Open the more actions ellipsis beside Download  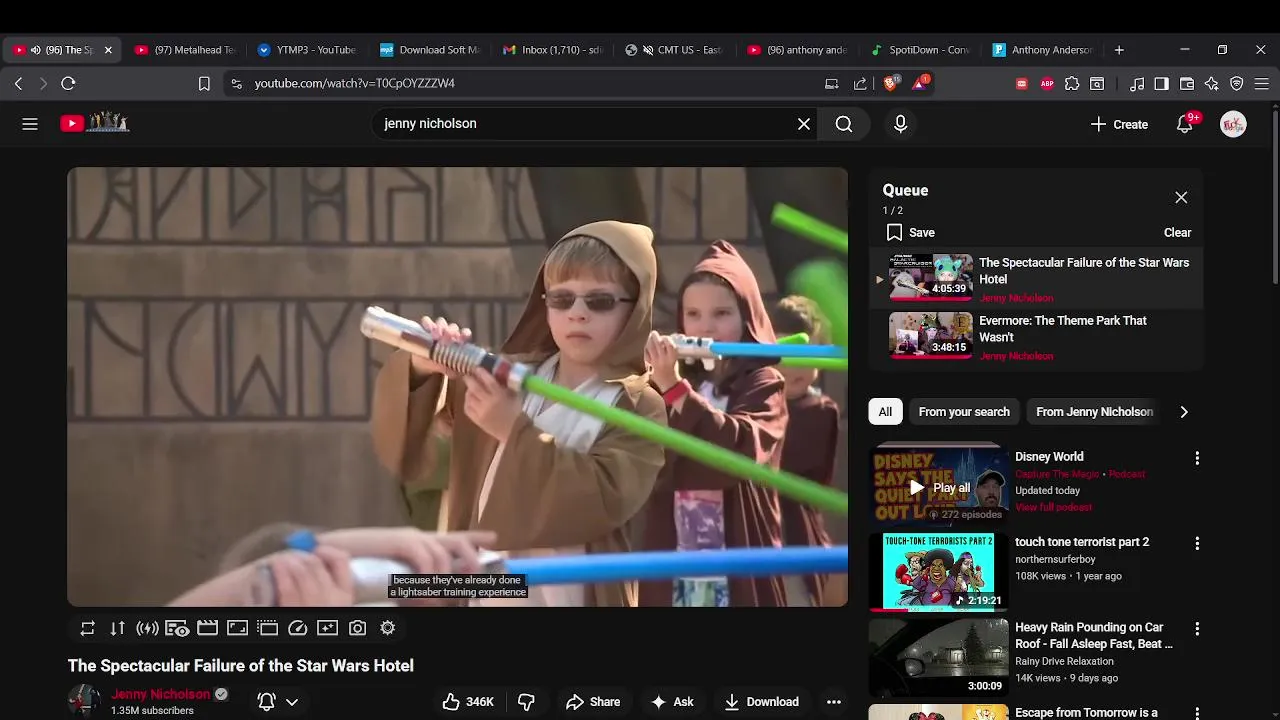[x=834, y=702]
